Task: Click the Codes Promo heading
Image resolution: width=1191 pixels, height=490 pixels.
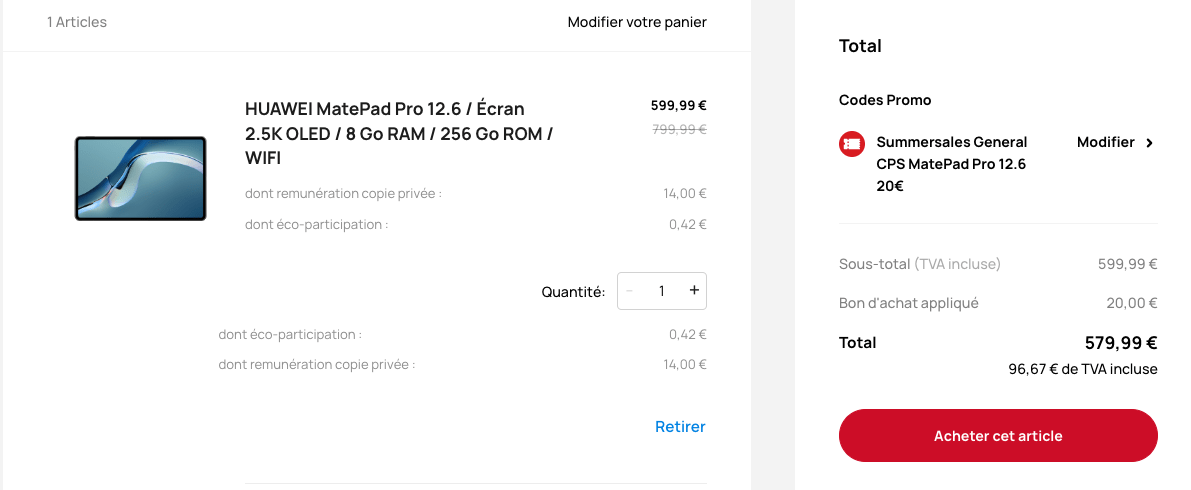Action: point(885,100)
